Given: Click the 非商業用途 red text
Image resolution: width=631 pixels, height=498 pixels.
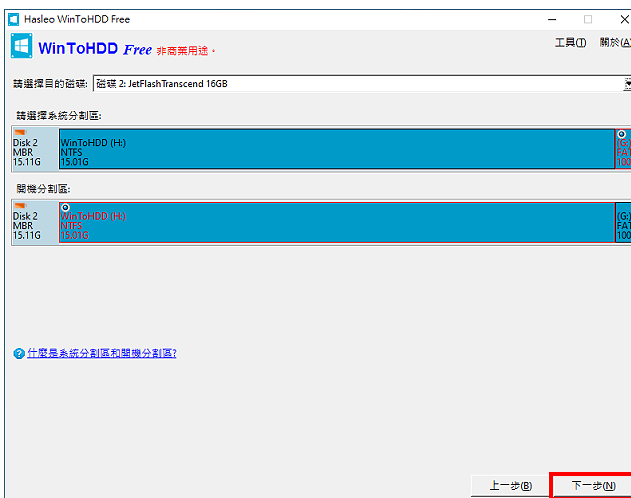Looking at the screenshot, I should coord(186,51).
